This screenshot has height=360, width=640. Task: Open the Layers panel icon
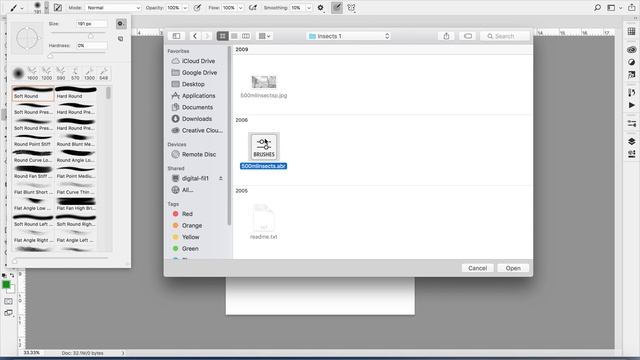[631, 141]
